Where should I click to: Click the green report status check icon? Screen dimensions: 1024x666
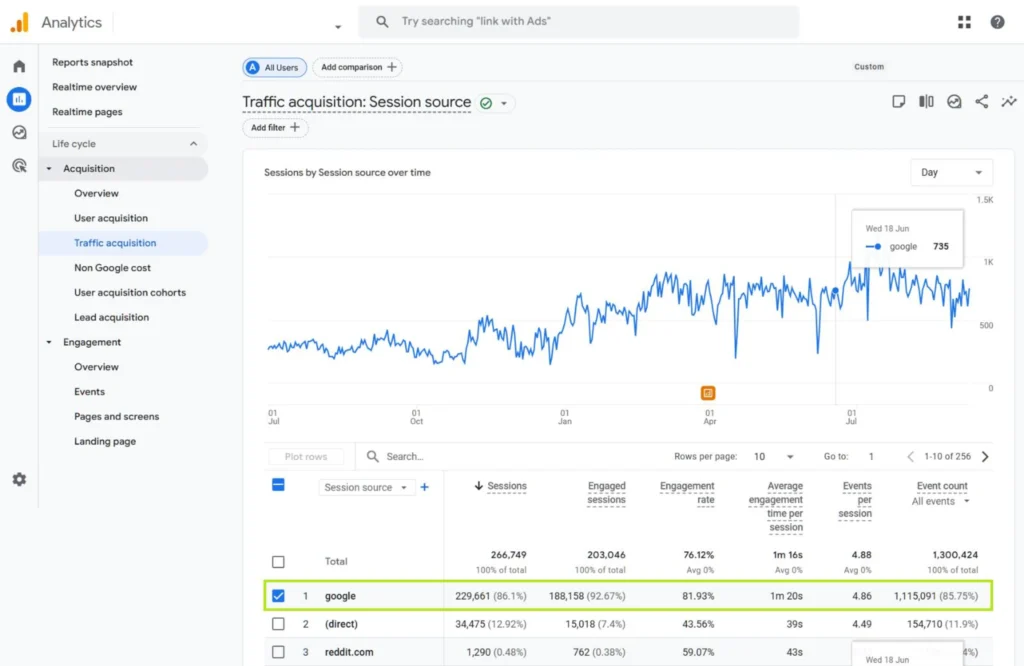(486, 103)
